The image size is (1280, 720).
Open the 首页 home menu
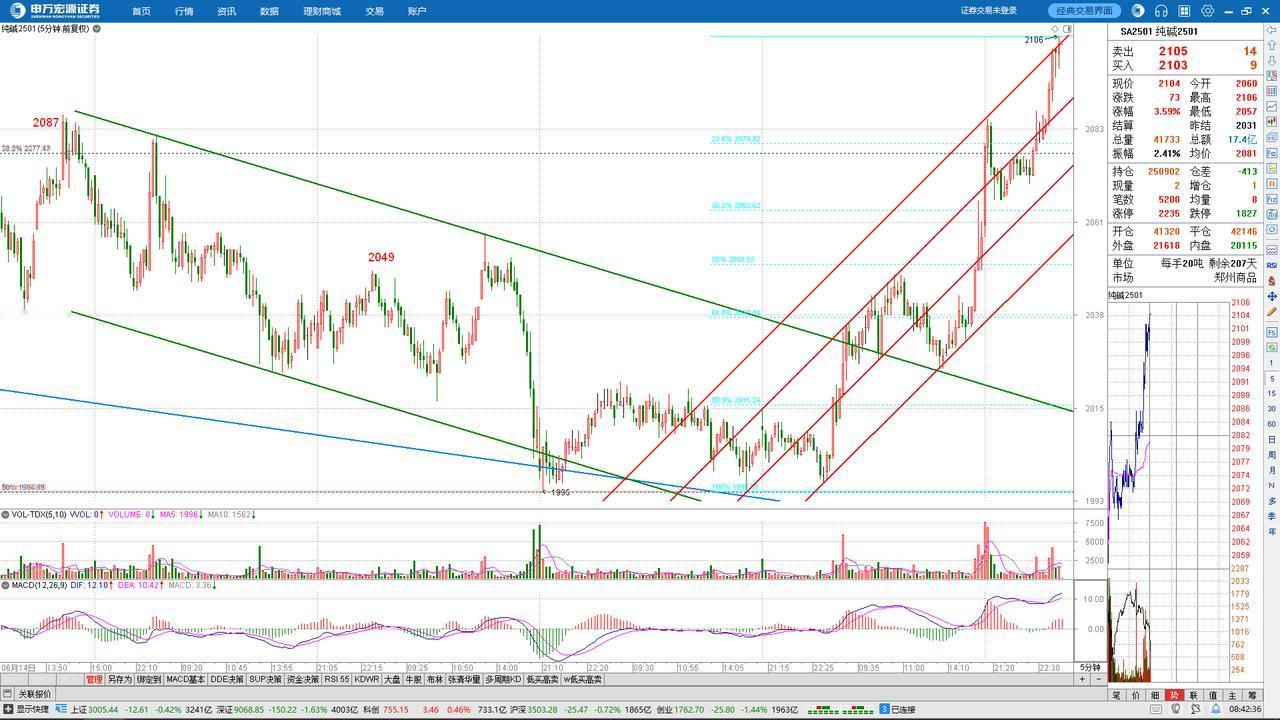(141, 11)
